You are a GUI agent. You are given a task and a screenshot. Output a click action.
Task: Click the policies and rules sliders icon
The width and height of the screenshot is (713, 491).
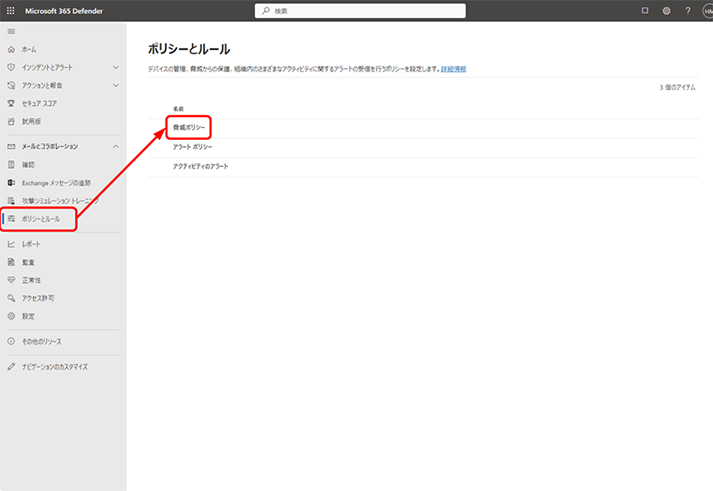point(11,219)
